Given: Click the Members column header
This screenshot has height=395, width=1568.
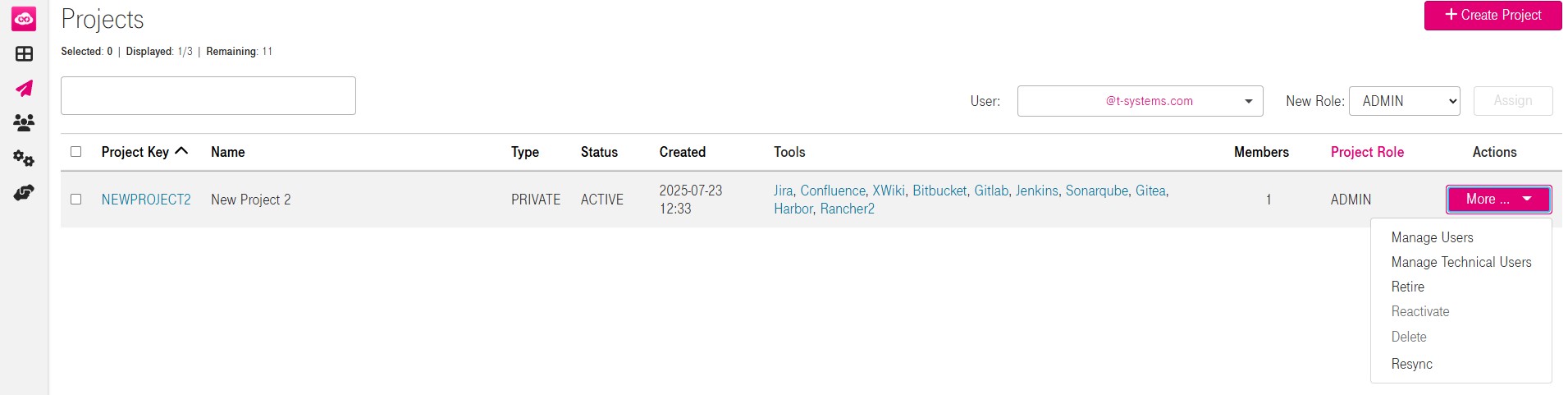Looking at the screenshot, I should 1261,152.
